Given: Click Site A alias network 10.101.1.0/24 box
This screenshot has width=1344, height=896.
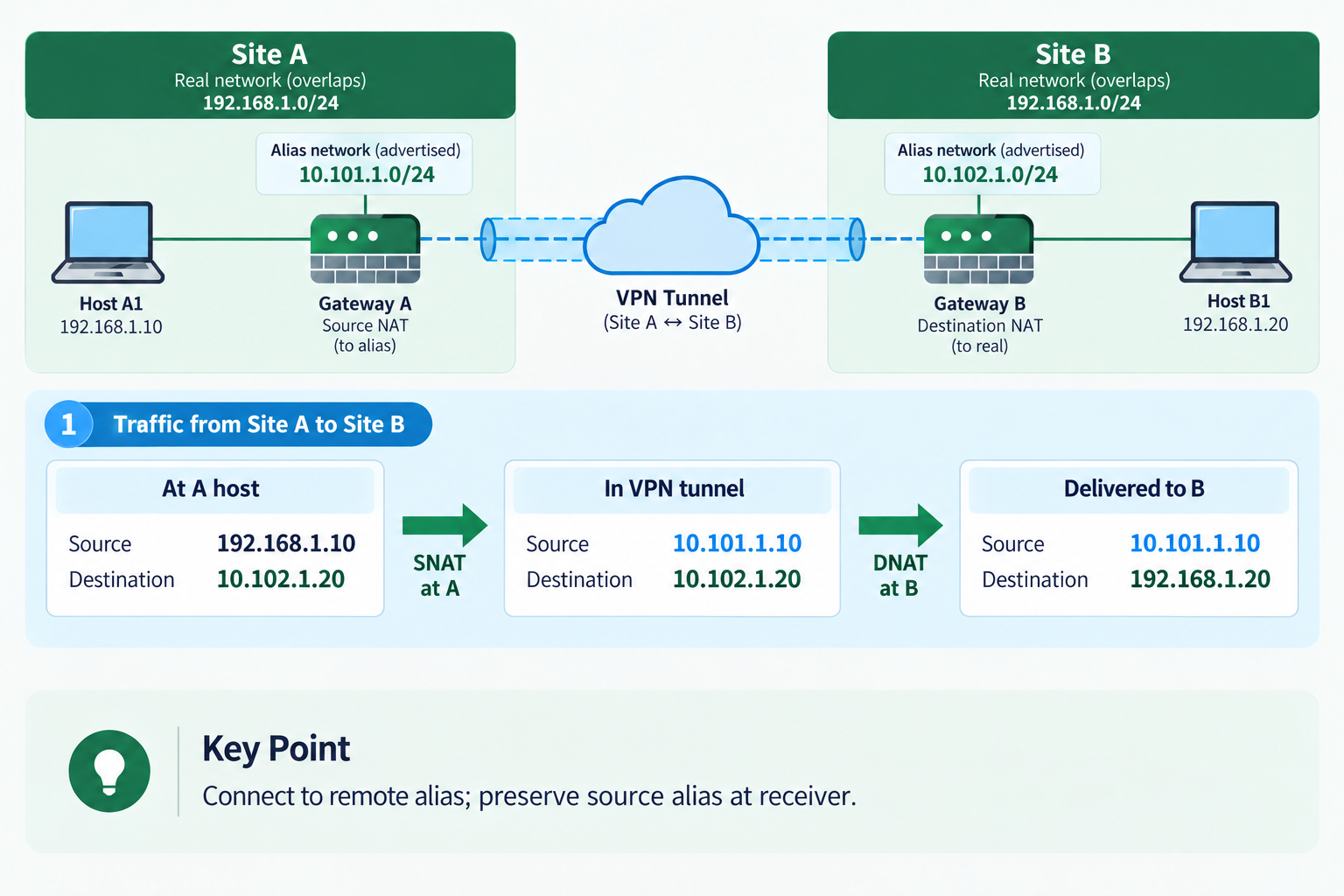Looking at the screenshot, I should pyautogui.click(x=364, y=164).
